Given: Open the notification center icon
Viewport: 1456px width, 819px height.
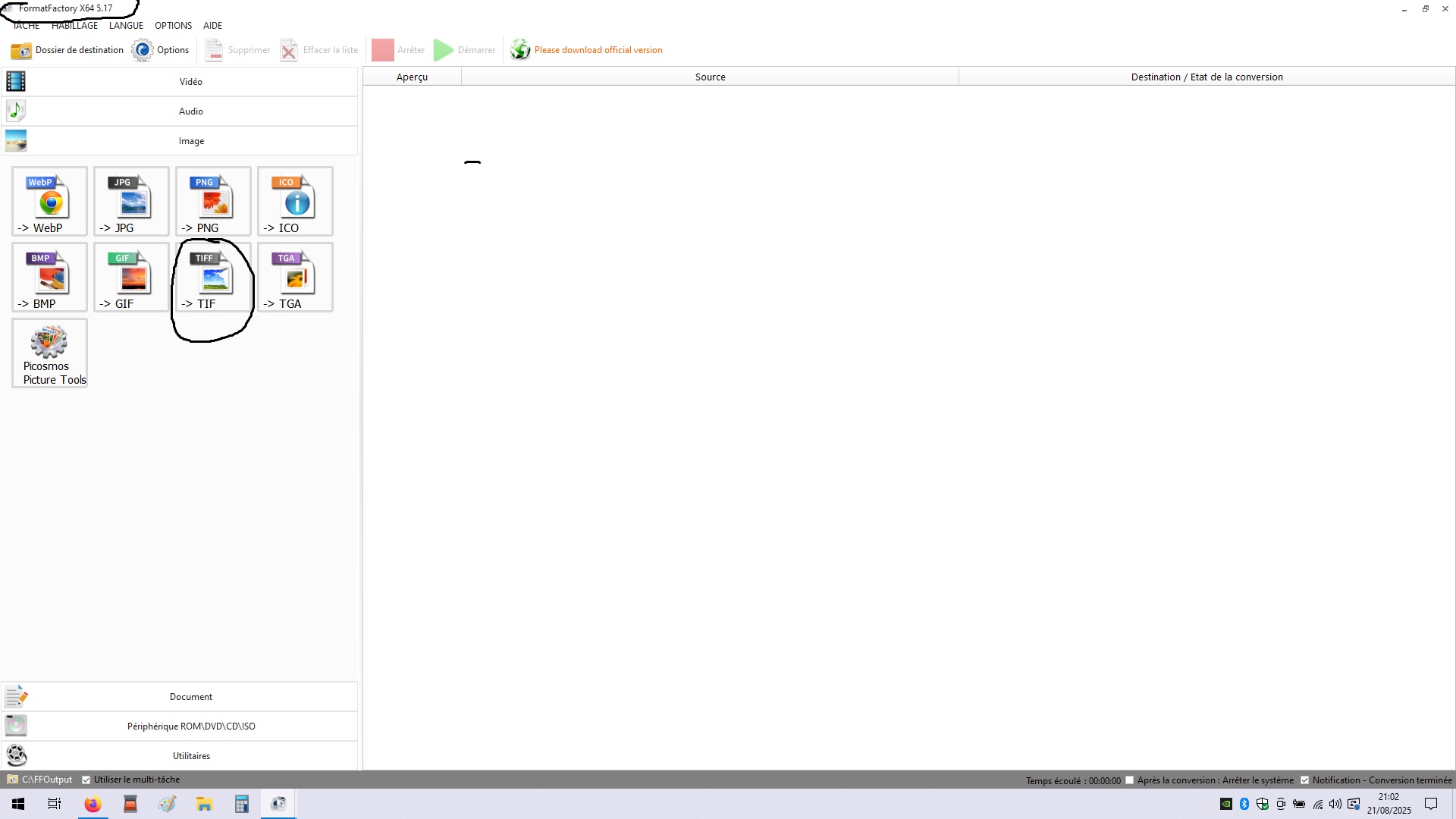Looking at the screenshot, I should pyautogui.click(x=1431, y=804).
